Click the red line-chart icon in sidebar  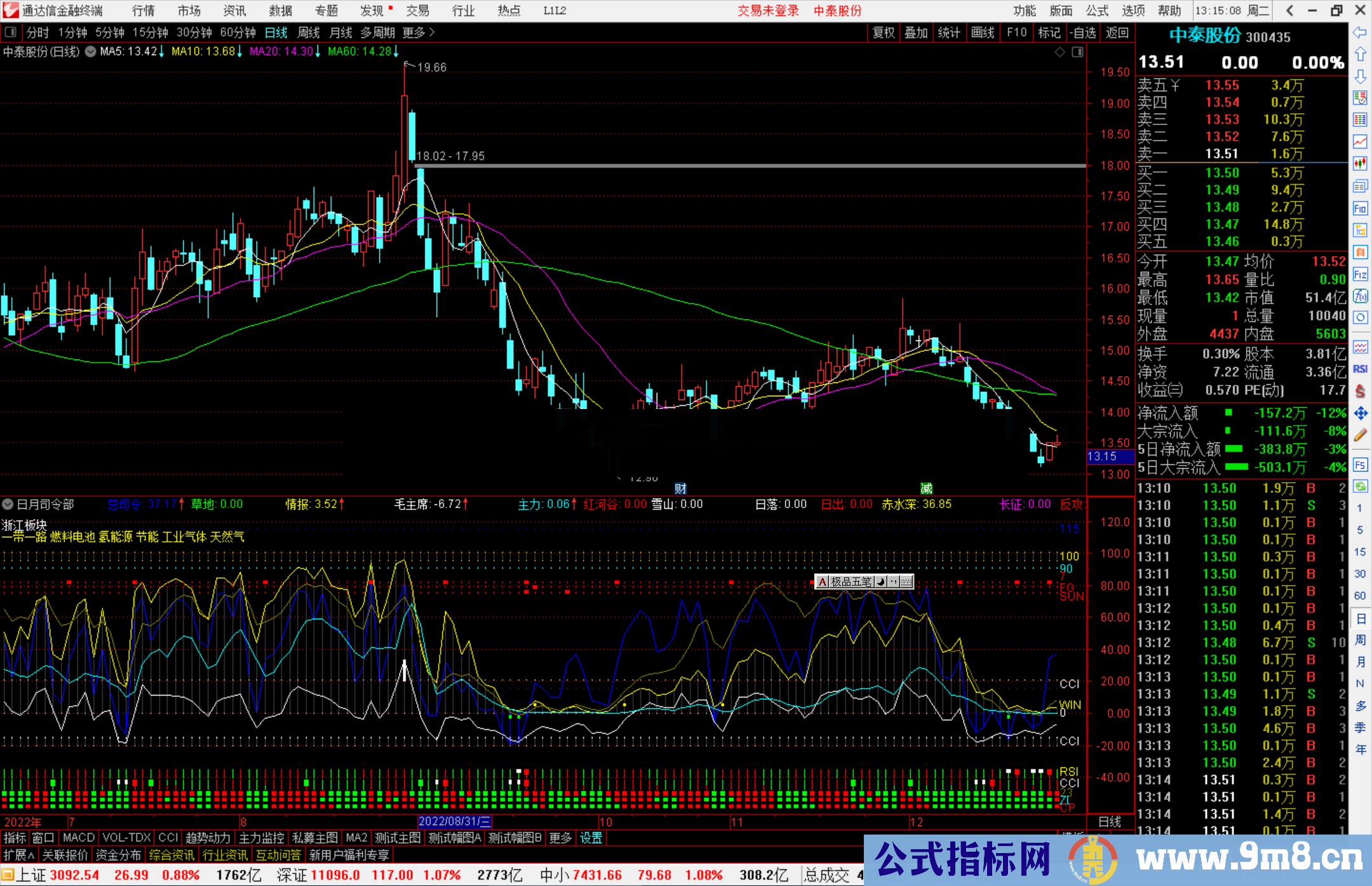click(1360, 142)
